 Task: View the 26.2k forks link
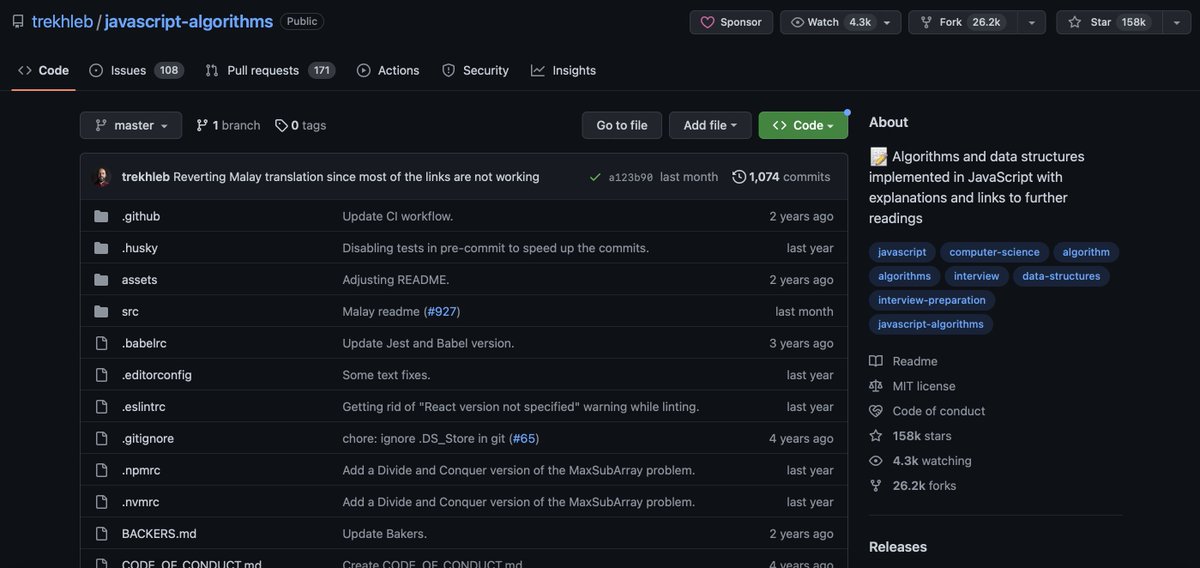pos(912,486)
